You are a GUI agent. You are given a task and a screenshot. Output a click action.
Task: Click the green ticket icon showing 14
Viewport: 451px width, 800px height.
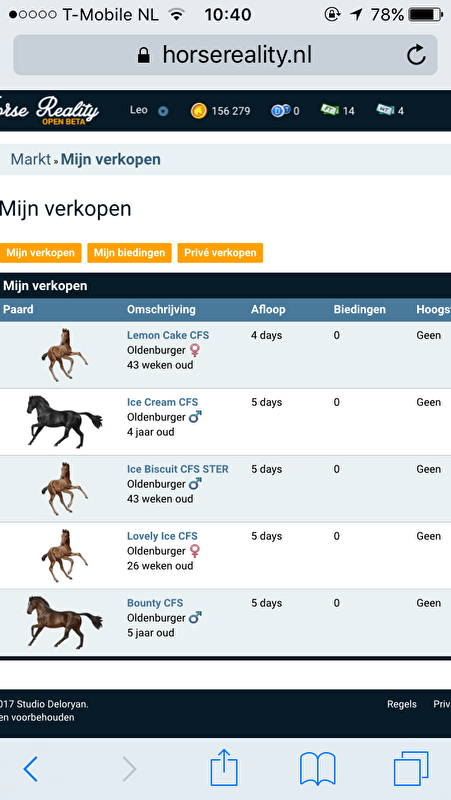(x=330, y=110)
